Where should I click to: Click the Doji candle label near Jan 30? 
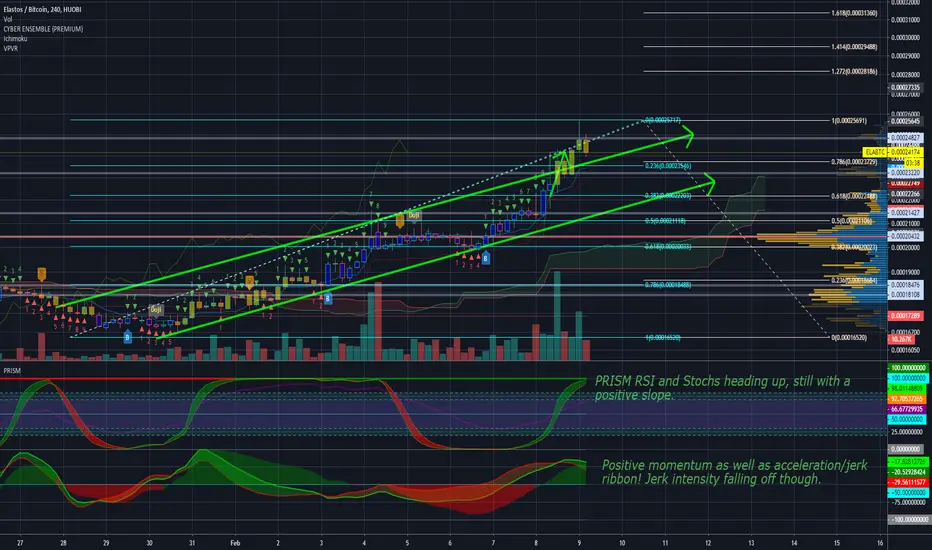(156, 309)
